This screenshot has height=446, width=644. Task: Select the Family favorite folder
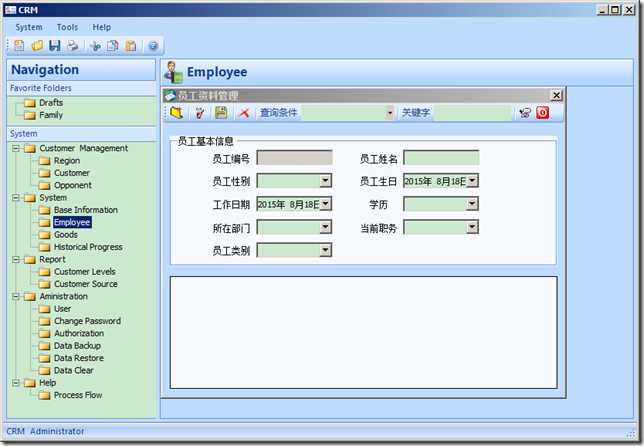click(x=51, y=115)
